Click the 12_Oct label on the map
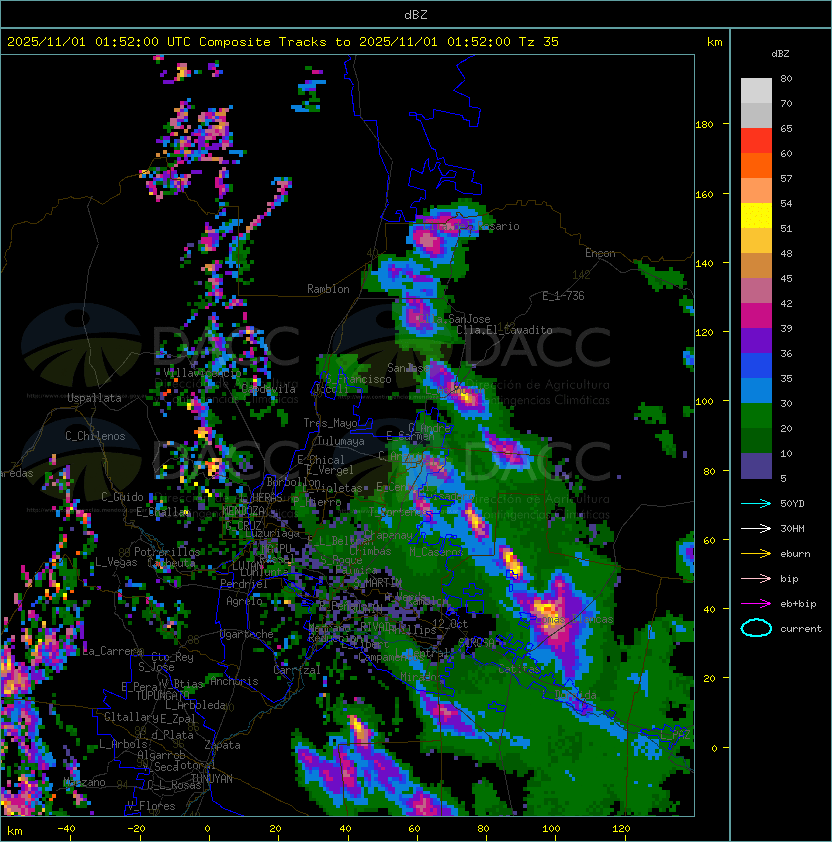This screenshot has width=832, height=842. point(450,624)
